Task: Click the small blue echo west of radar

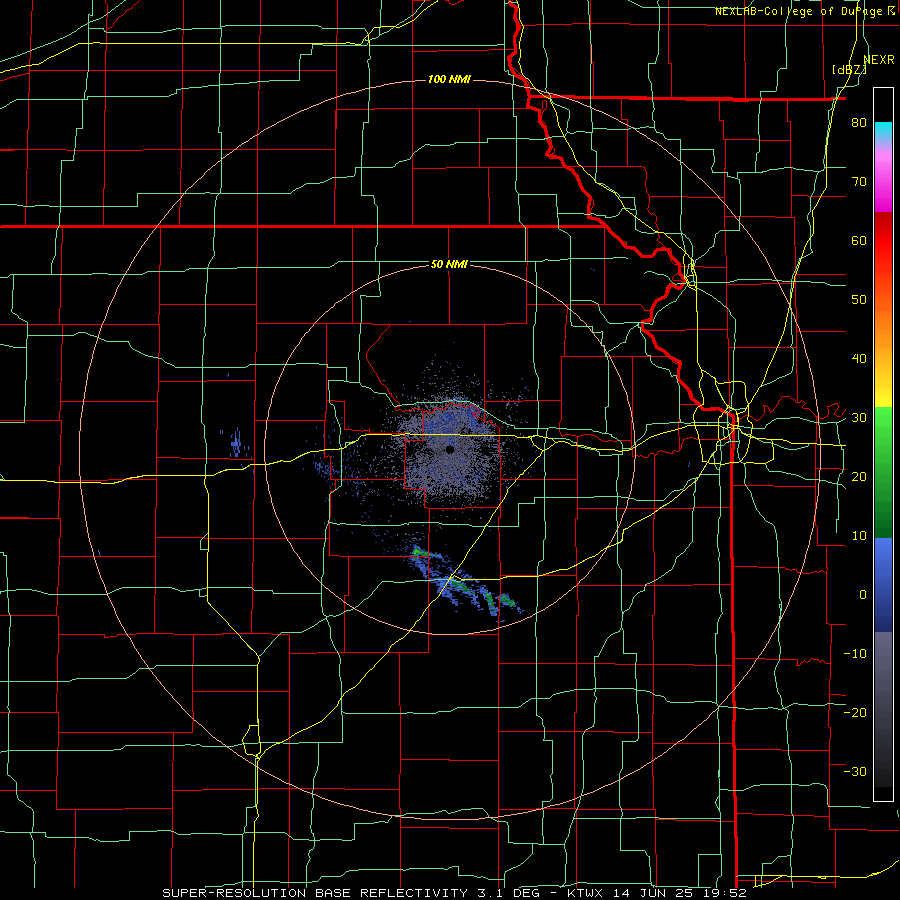Action: point(235,443)
